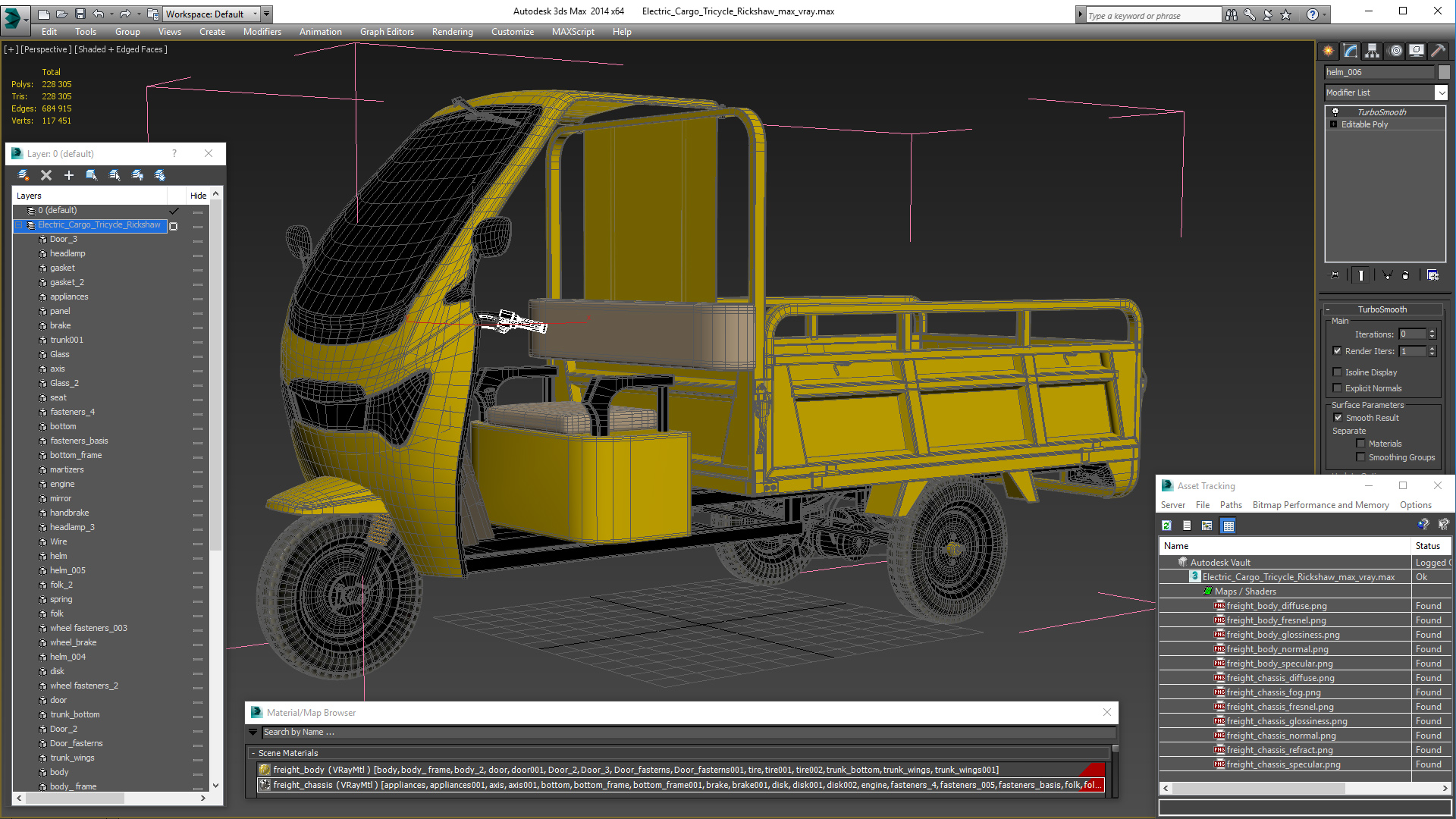Add selected objects to layer plus icon
1456x819 pixels.
coord(69,175)
